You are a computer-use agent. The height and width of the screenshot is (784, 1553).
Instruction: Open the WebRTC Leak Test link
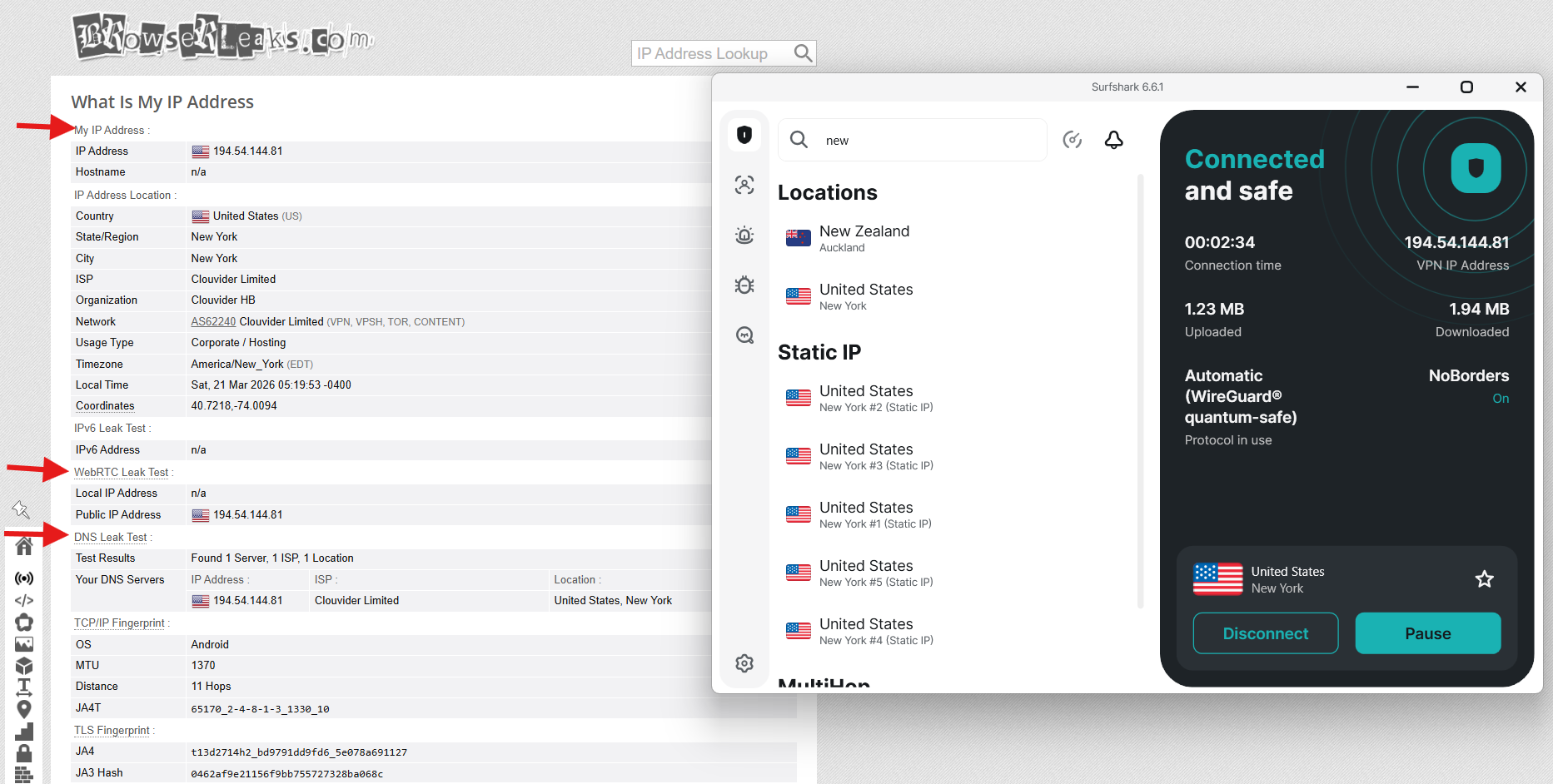point(121,472)
